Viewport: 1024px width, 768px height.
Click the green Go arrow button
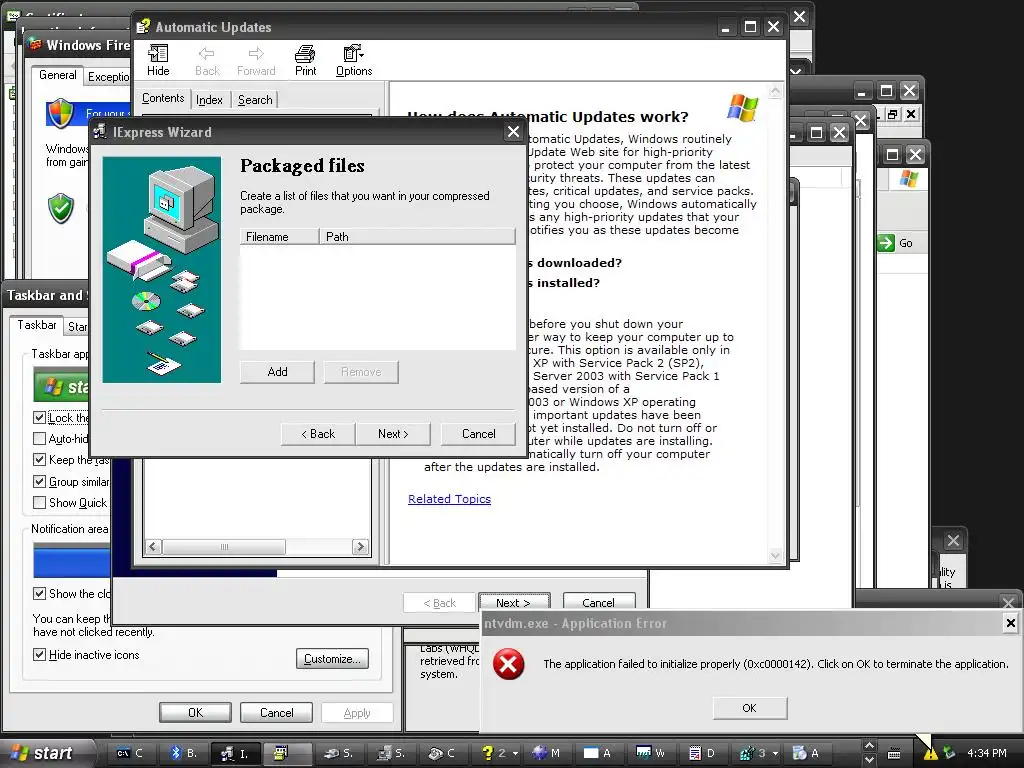pyautogui.click(x=886, y=243)
